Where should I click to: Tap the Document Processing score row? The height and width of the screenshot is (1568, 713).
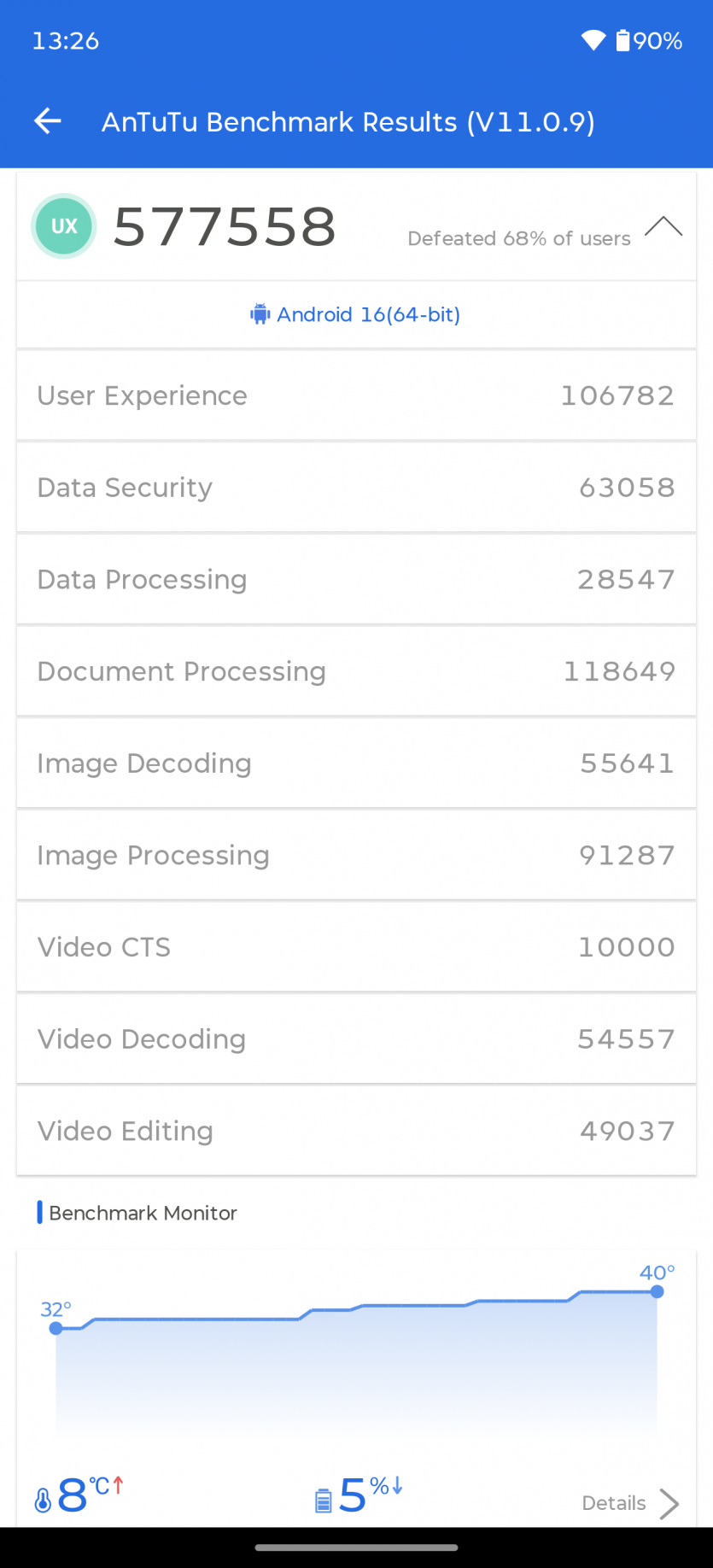click(x=356, y=671)
